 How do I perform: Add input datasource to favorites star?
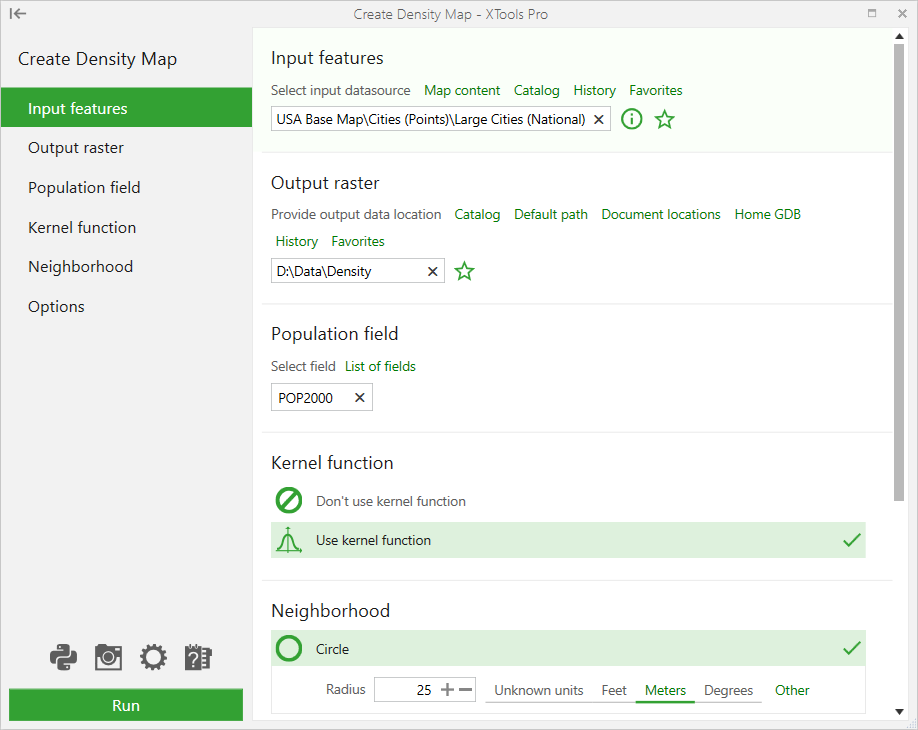coord(664,120)
